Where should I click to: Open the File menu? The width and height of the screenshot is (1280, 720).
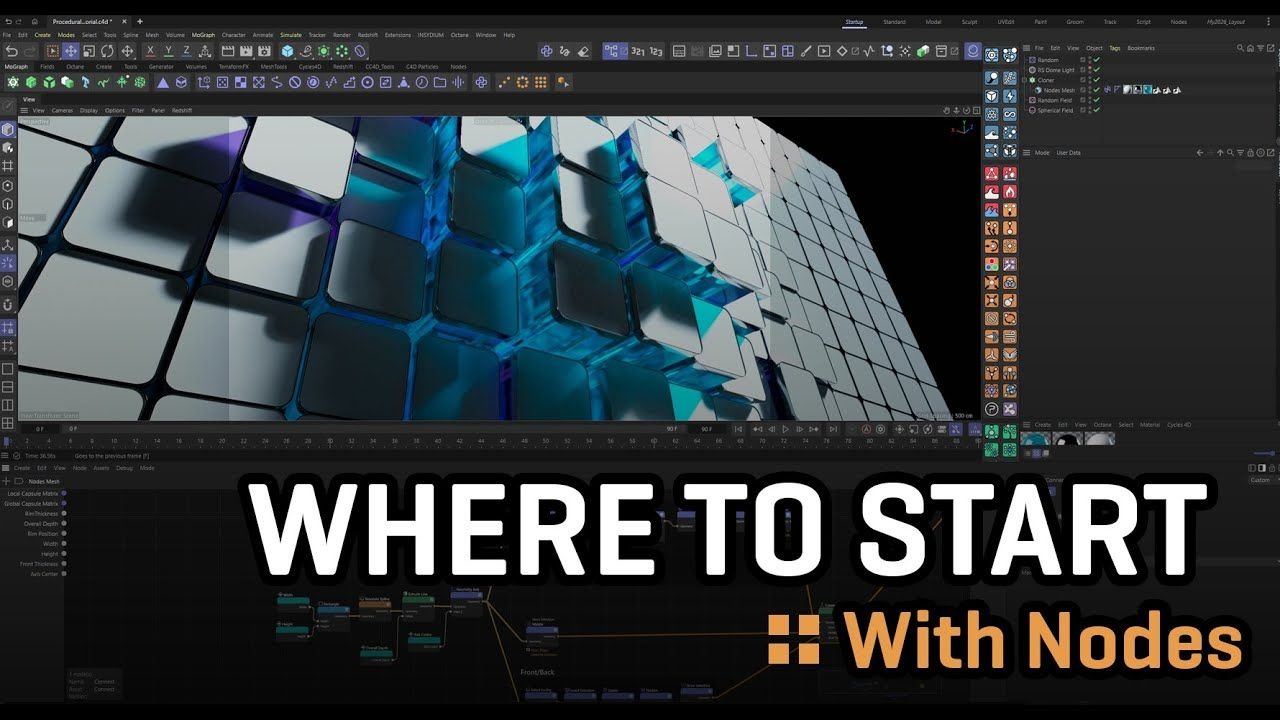[8, 35]
